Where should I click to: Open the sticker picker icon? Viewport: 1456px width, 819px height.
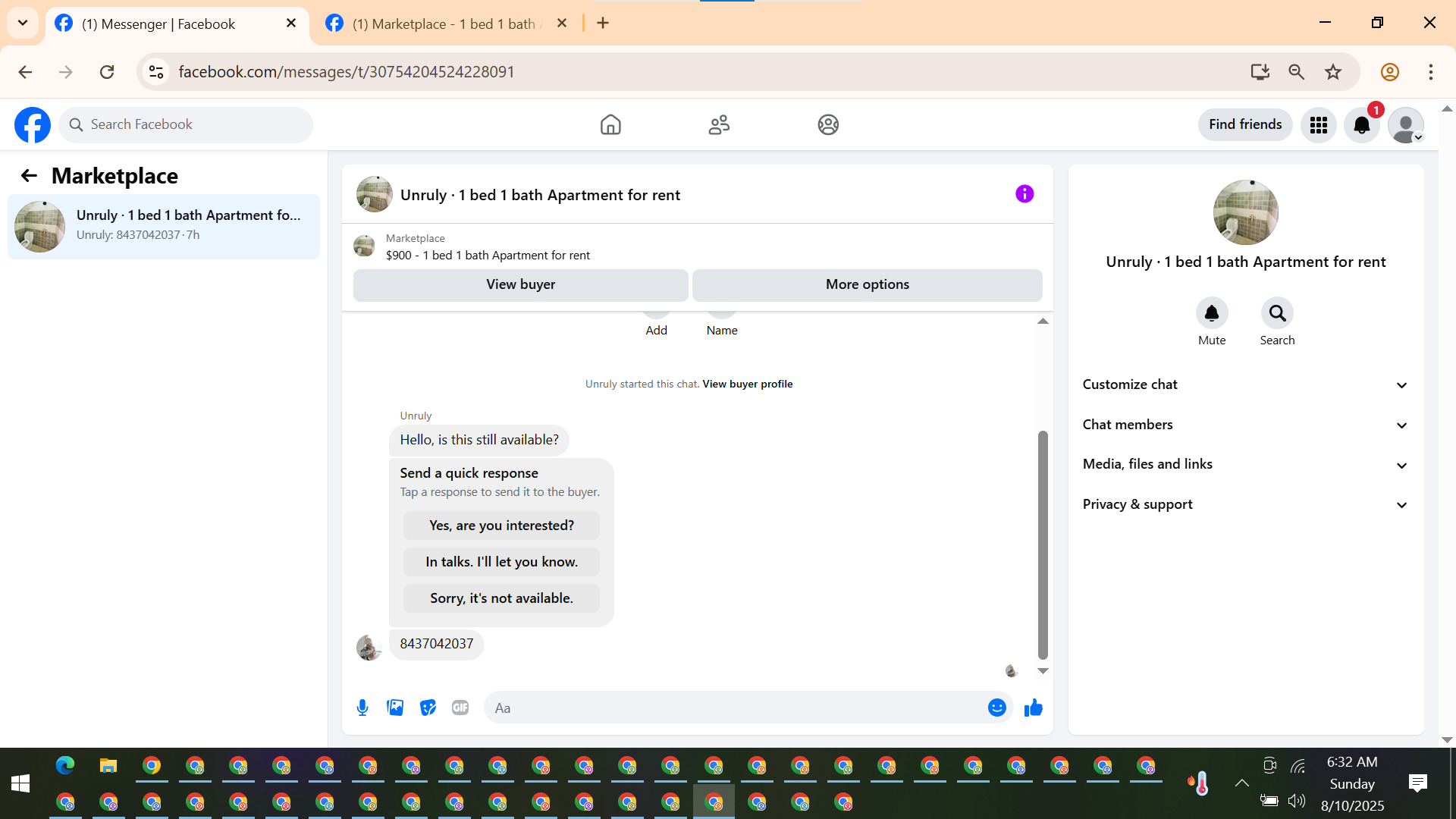click(x=428, y=708)
